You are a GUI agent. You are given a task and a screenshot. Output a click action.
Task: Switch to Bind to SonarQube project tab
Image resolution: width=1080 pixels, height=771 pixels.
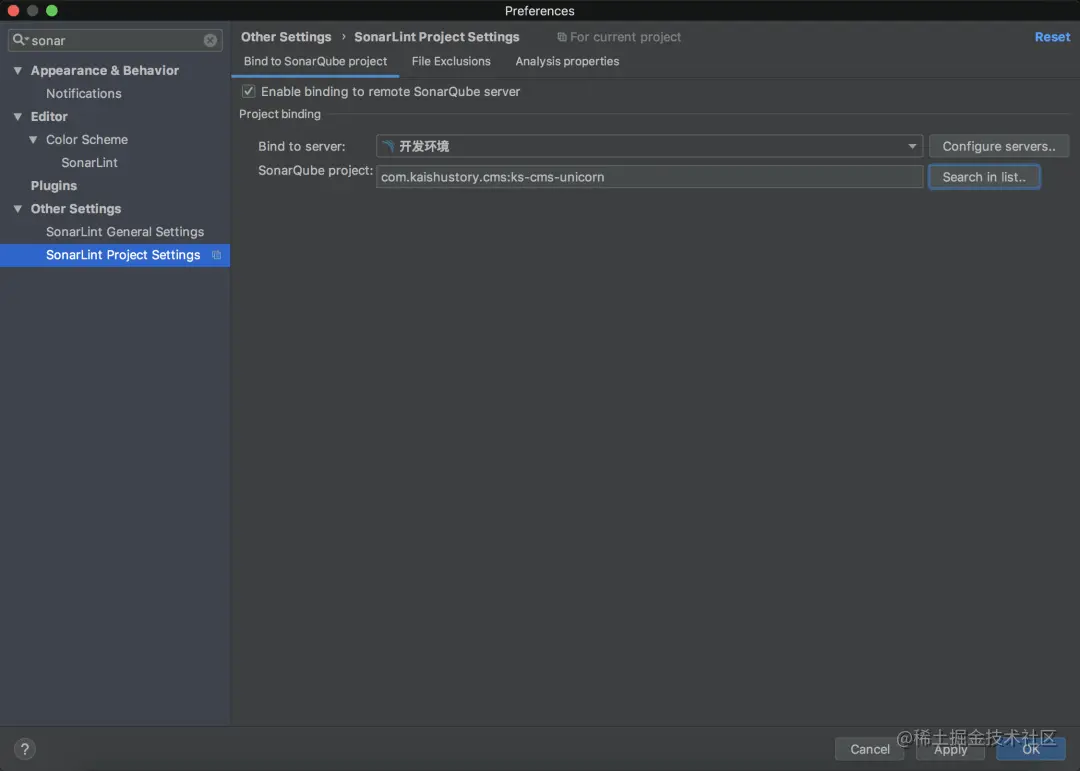point(315,61)
